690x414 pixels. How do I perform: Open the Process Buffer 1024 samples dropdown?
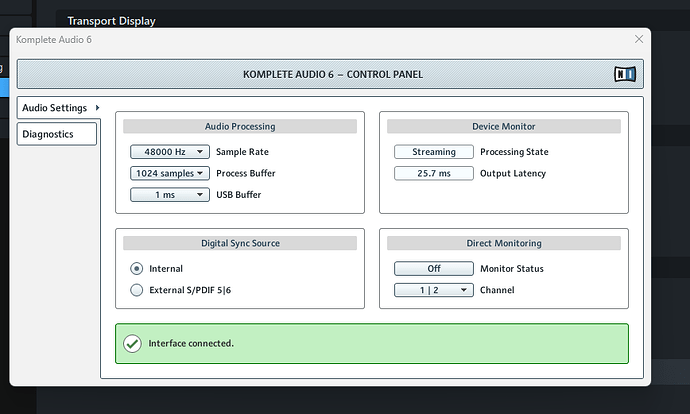[x=170, y=173]
